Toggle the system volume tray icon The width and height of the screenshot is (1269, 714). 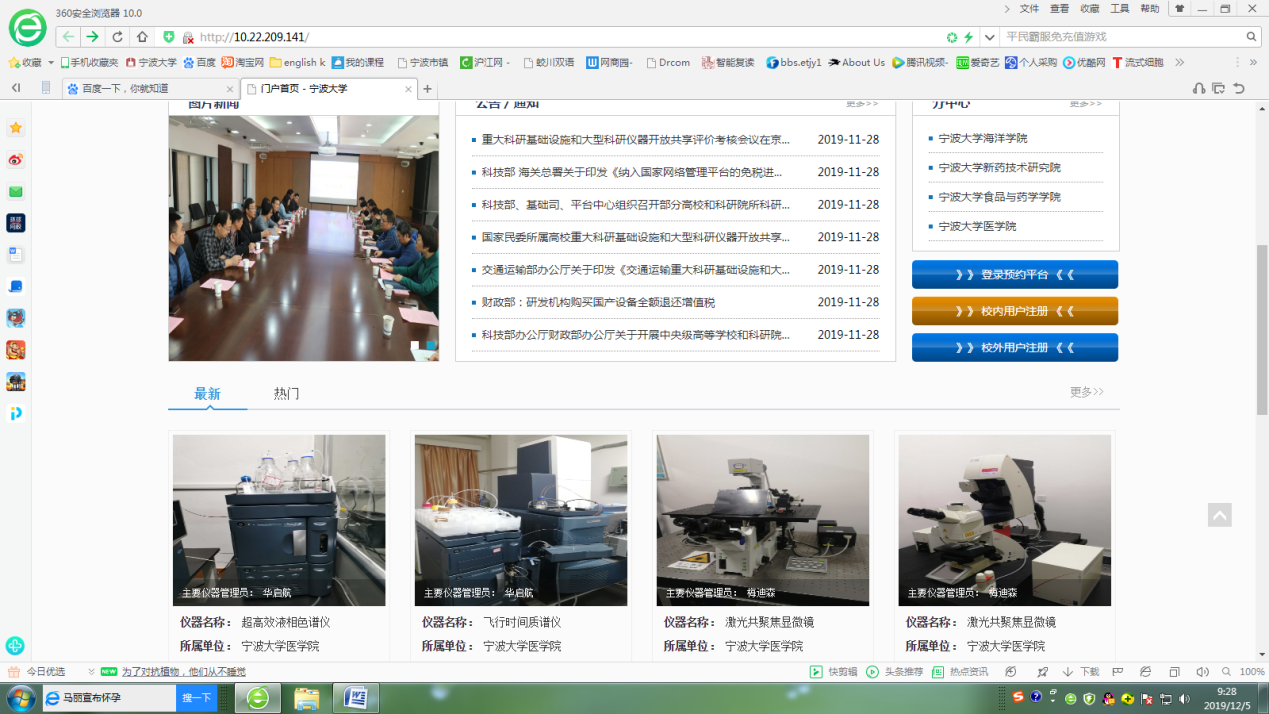pyautogui.click(x=1184, y=698)
